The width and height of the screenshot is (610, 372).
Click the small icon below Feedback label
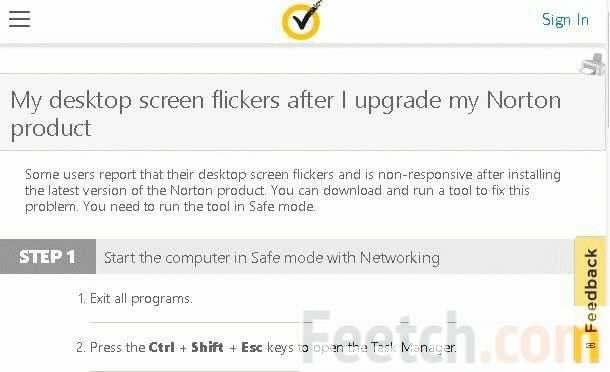tap(591, 346)
